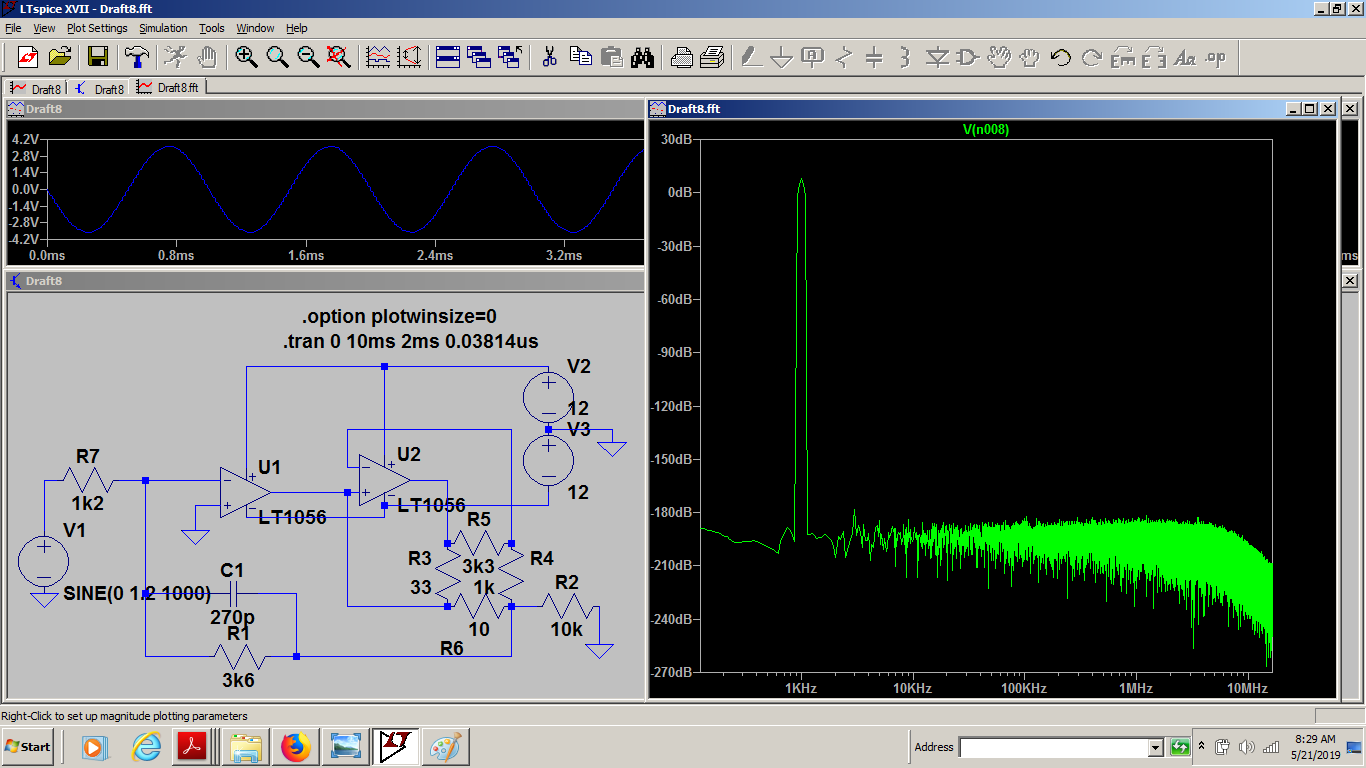This screenshot has height=768, width=1366.
Task: Click the Open file folder icon
Action: click(x=60, y=56)
